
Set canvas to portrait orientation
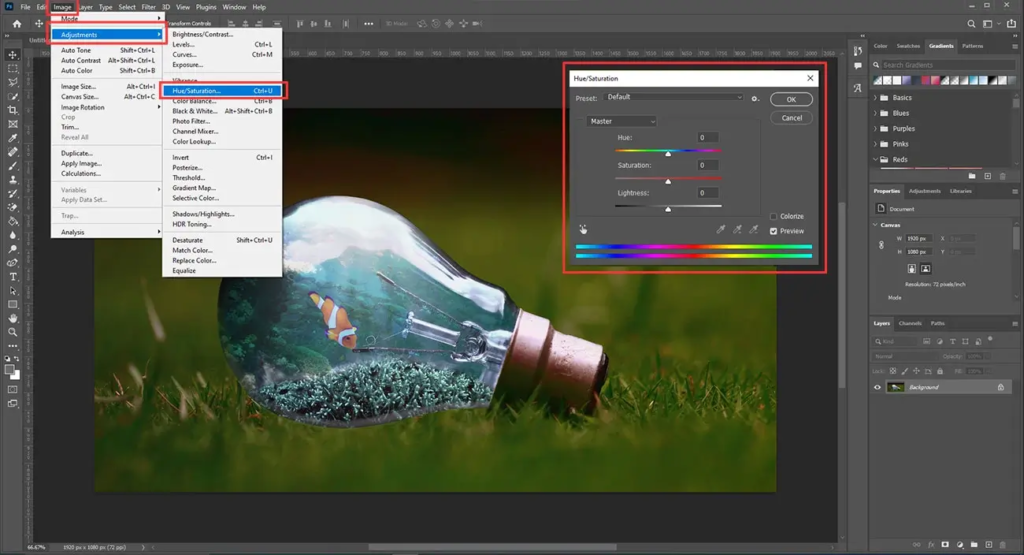click(x=912, y=268)
